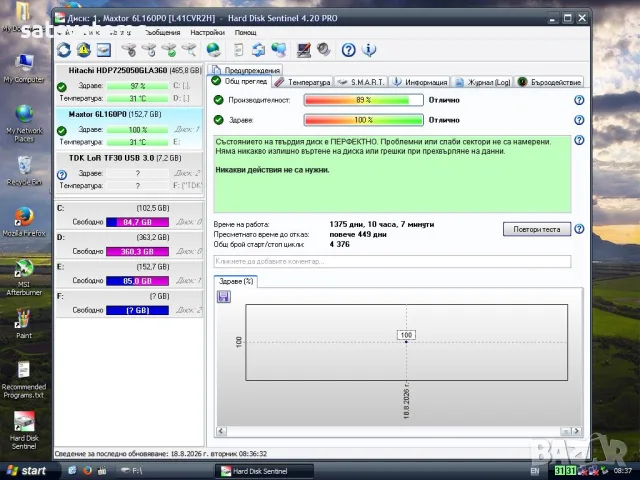The image size is (640, 480).
Task: Switch to Журнал (Log) tab
Action: [482, 82]
